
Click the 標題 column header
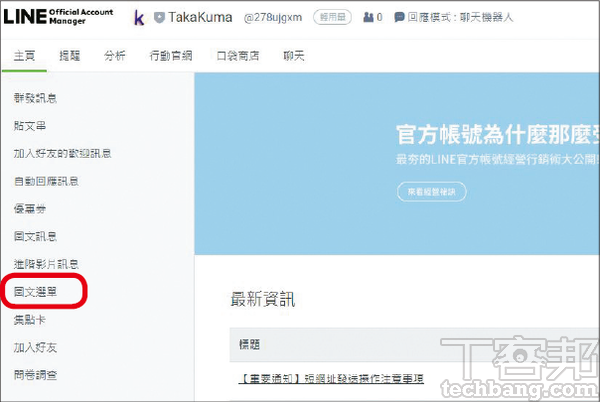[x=249, y=345]
